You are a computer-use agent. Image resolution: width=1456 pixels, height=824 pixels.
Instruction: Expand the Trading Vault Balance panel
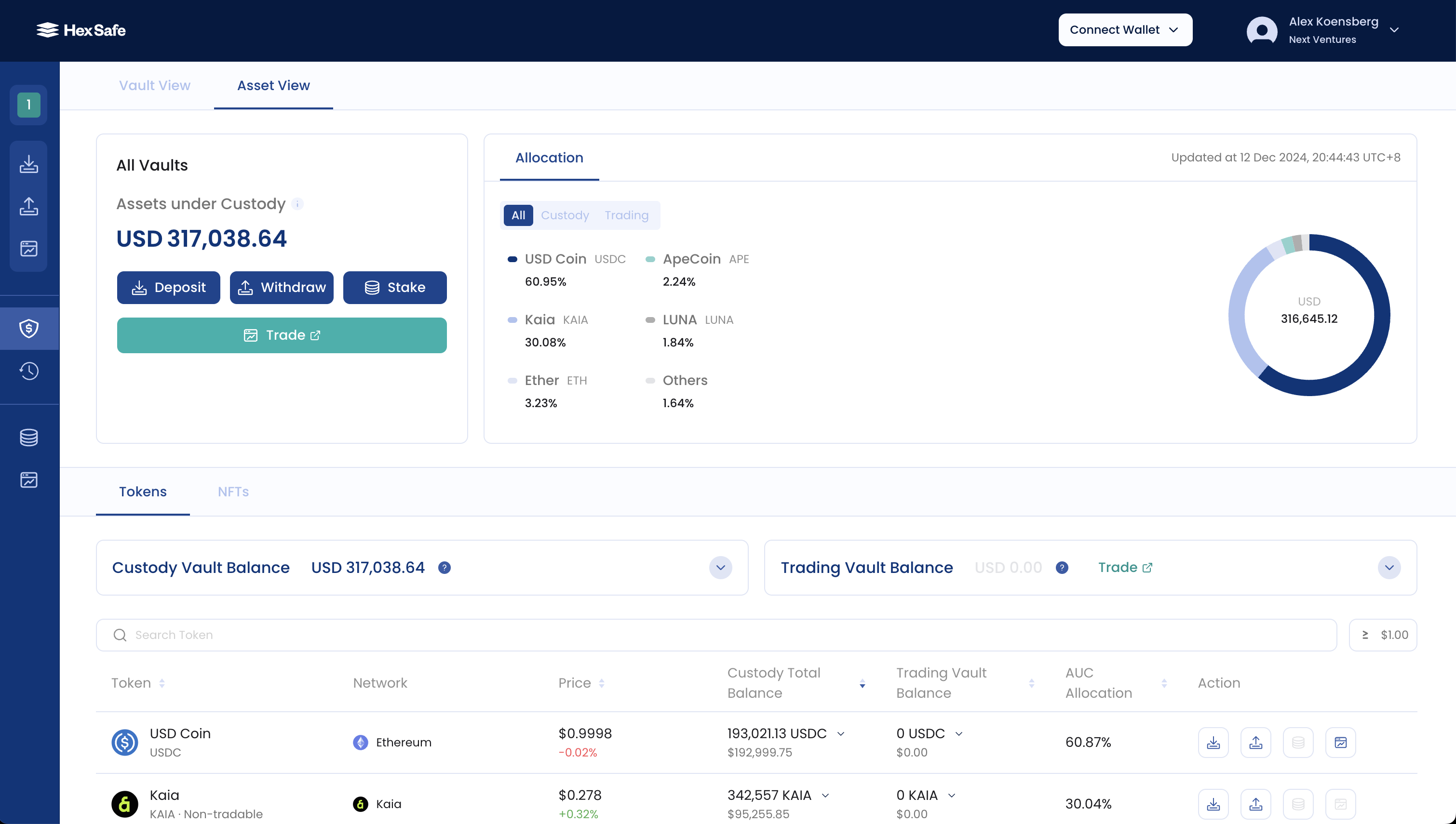click(x=1389, y=568)
